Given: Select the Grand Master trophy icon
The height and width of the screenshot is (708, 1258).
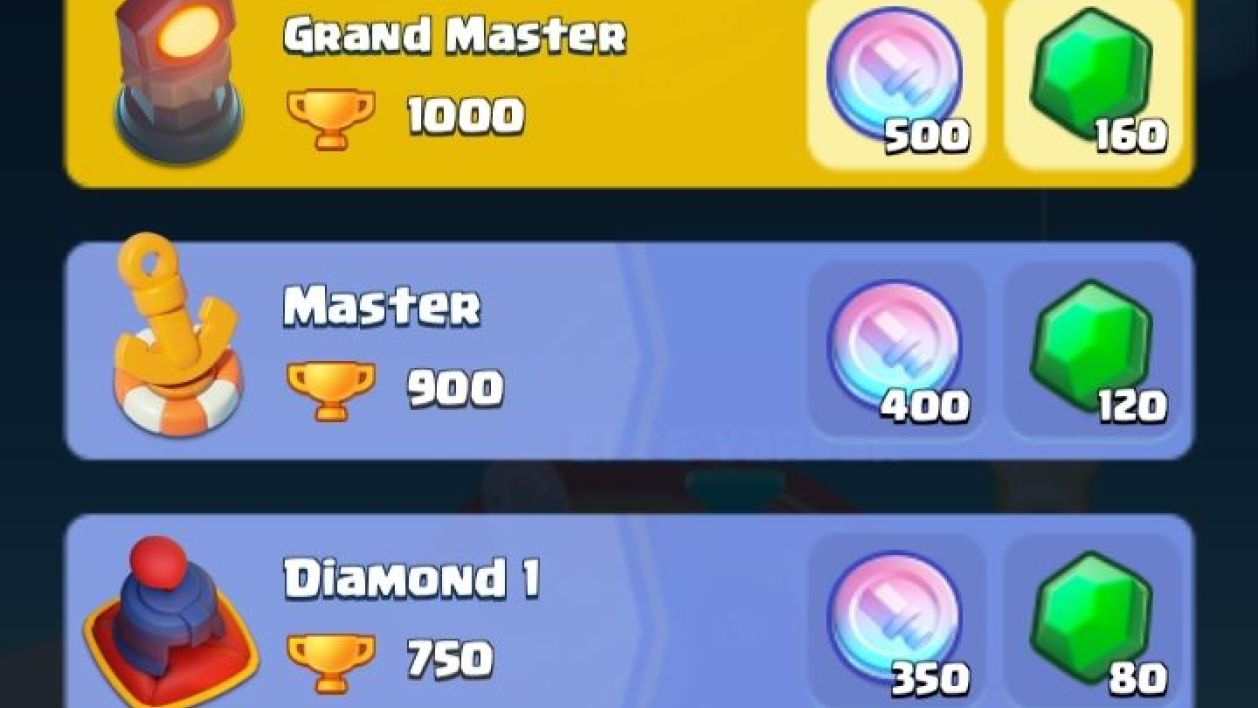Looking at the screenshot, I should (x=331, y=118).
